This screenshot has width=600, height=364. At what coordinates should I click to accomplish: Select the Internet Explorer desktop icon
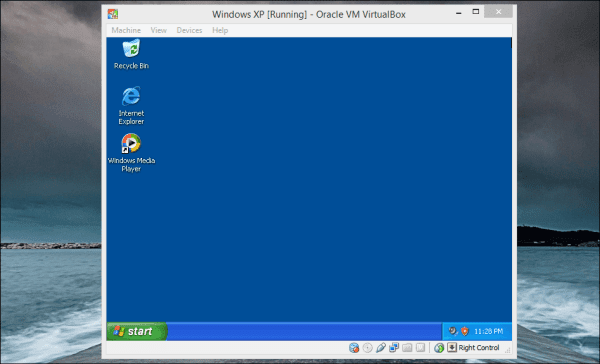click(131, 105)
